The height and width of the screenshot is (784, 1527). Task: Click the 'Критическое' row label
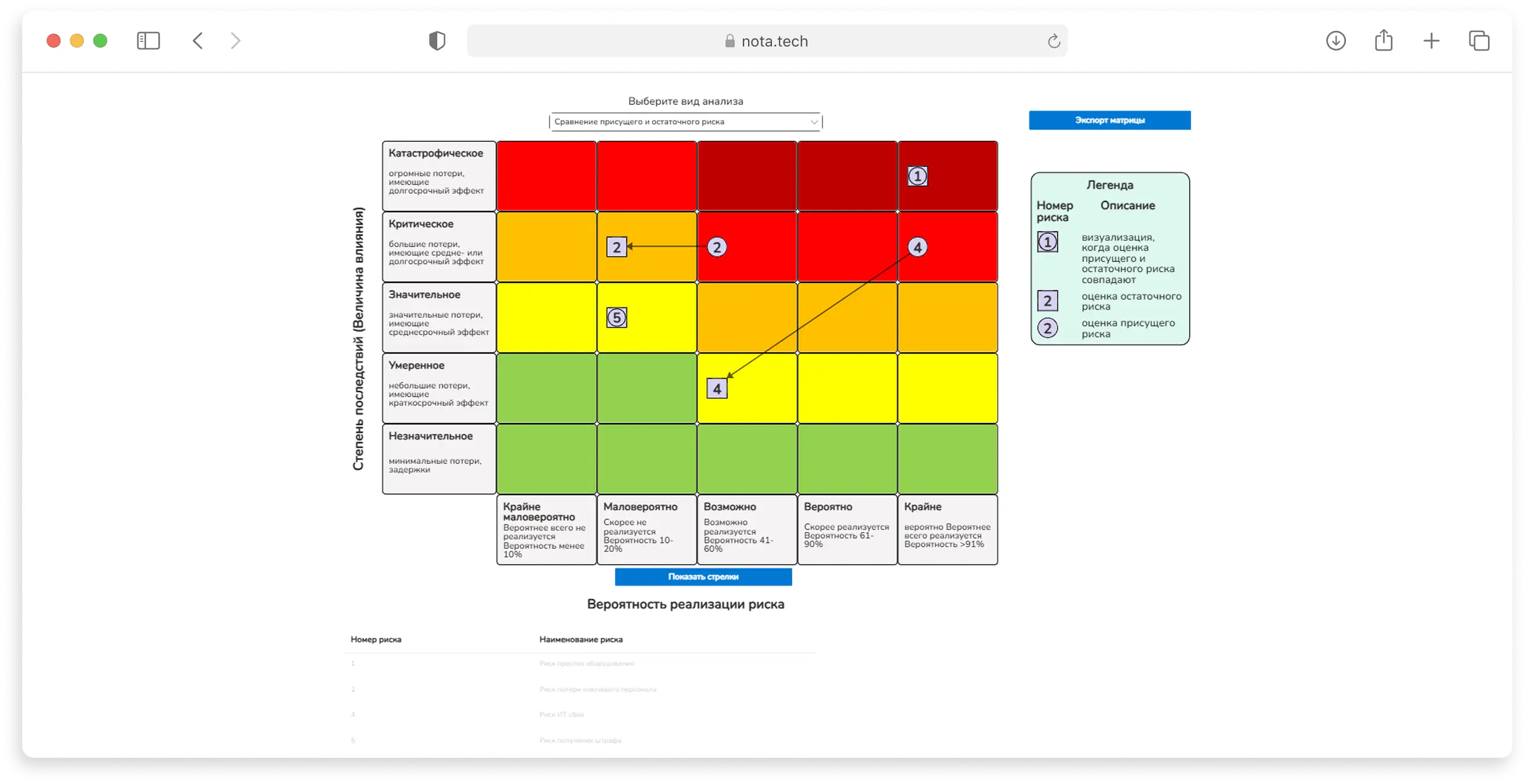coord(421,224)
